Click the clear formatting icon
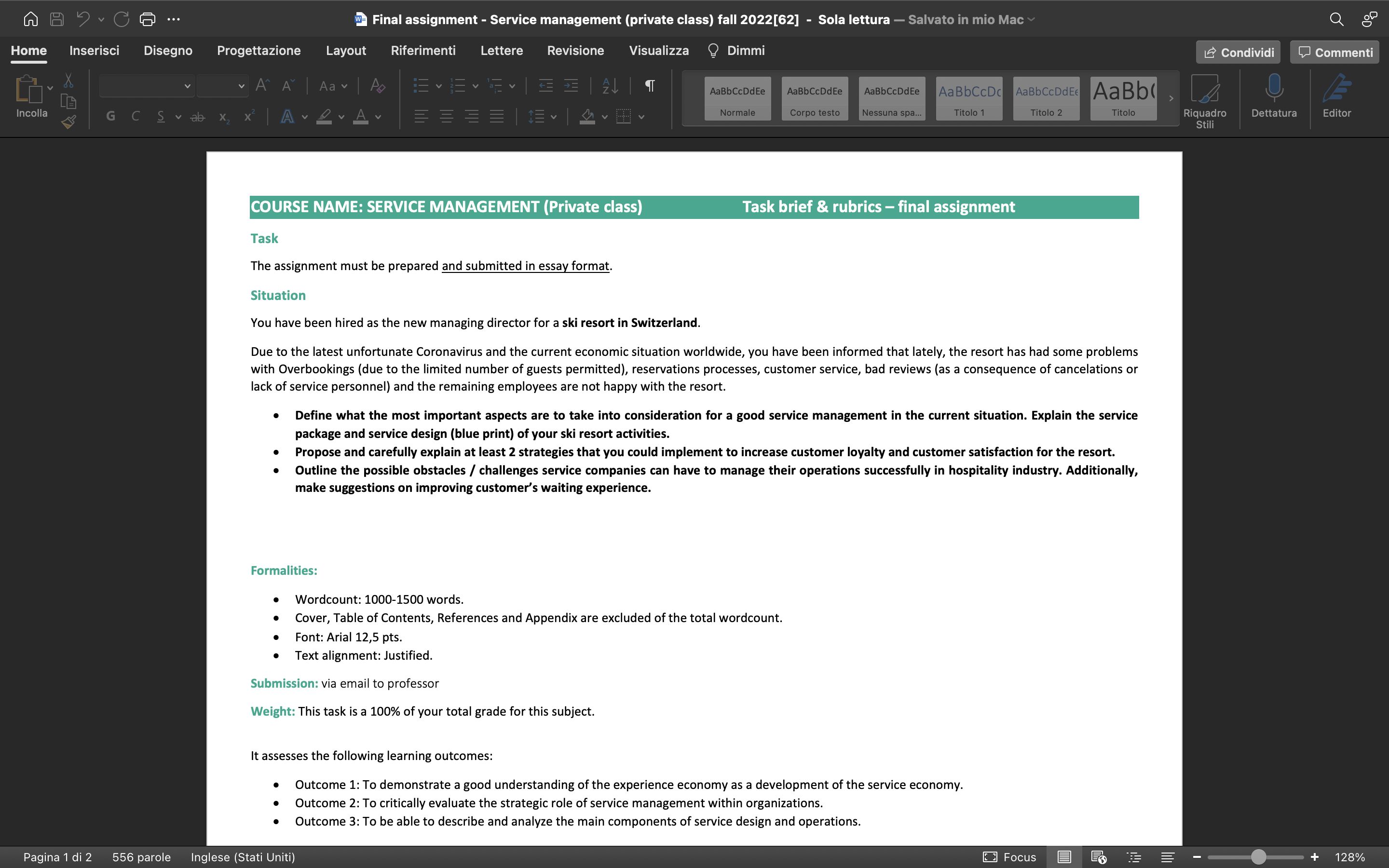 click(377, 86)
